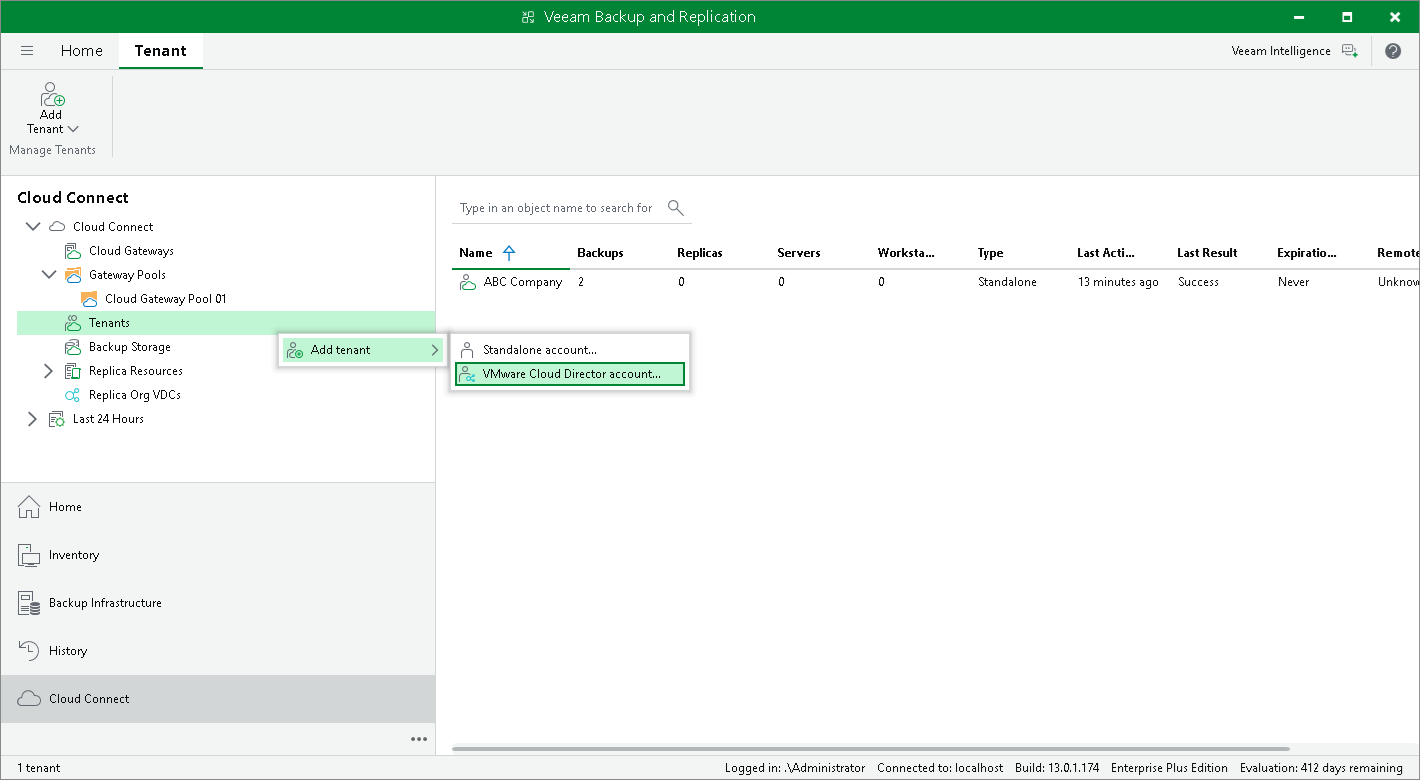Switch to the Inventory view

point(73,555)
